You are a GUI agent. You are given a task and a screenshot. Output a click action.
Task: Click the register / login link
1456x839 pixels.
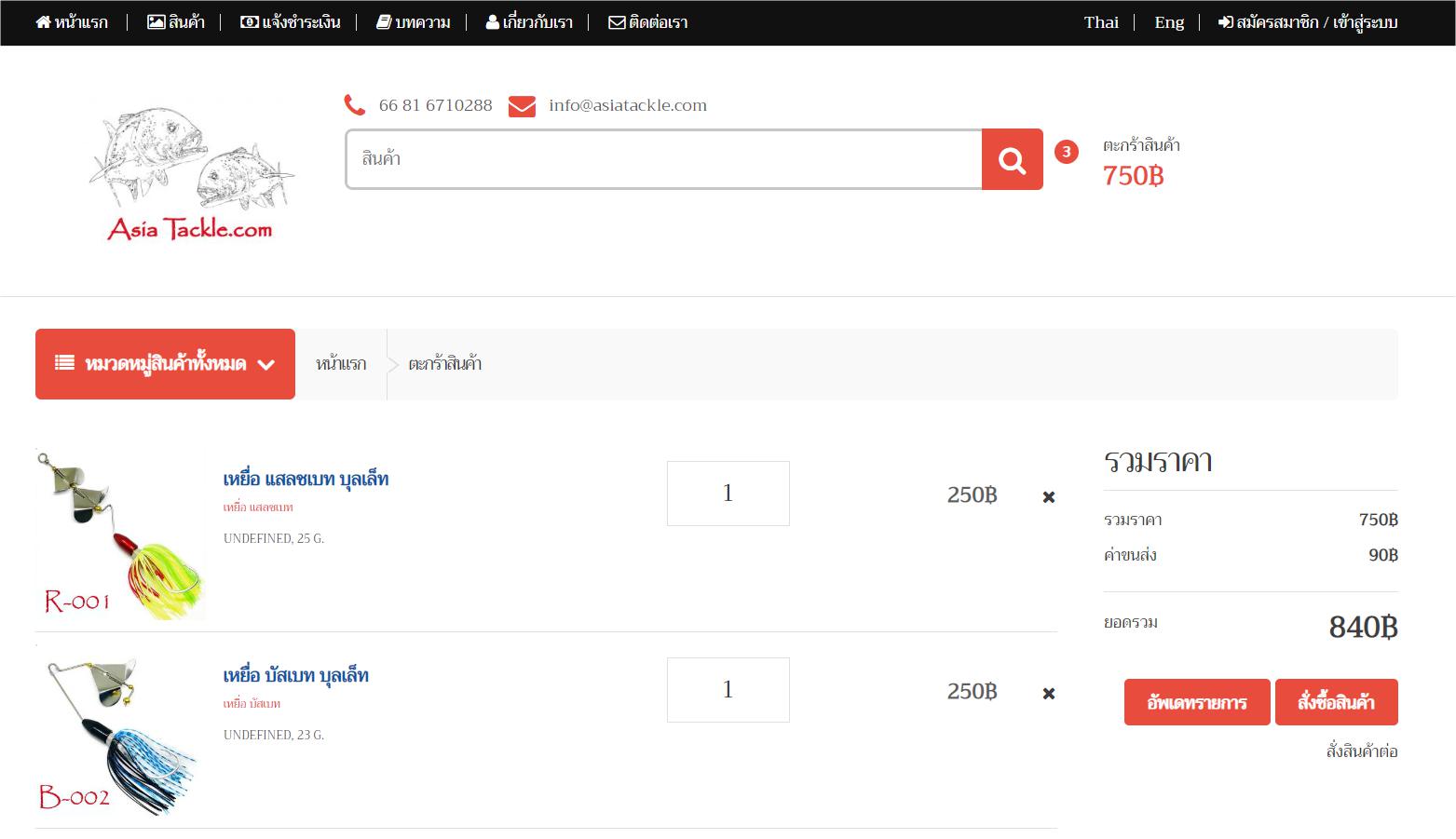click(x=1308, y=22)
